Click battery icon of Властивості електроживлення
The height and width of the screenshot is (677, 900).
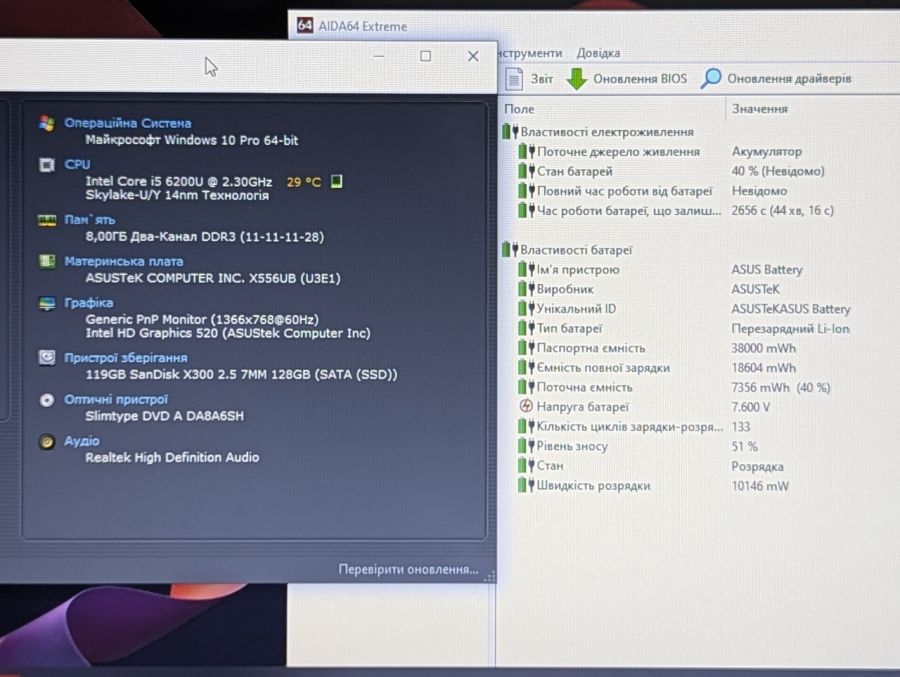pyautogui.click(x=510, y=131)
